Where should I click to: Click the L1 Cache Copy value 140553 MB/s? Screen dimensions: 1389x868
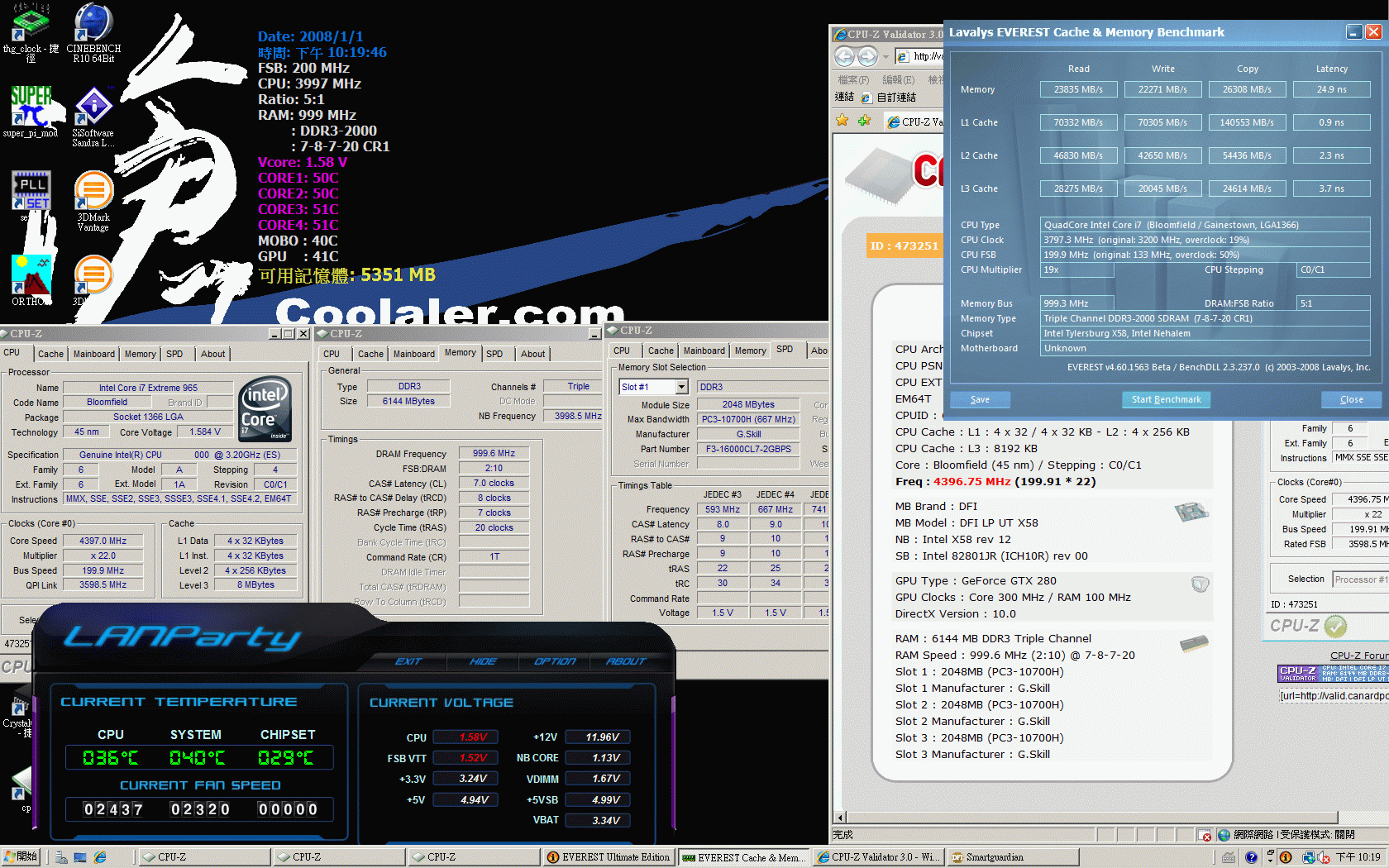pos(1248,122)
